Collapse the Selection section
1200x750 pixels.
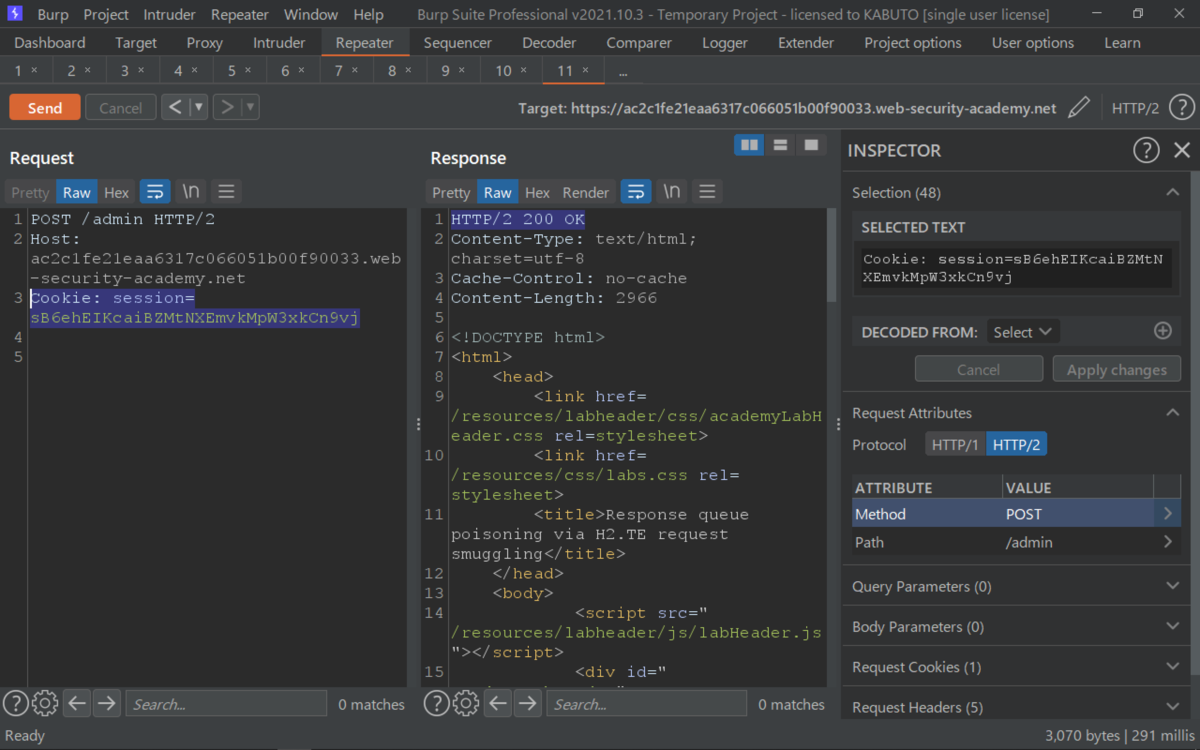pyautogui.click(x=1172, y=193)
